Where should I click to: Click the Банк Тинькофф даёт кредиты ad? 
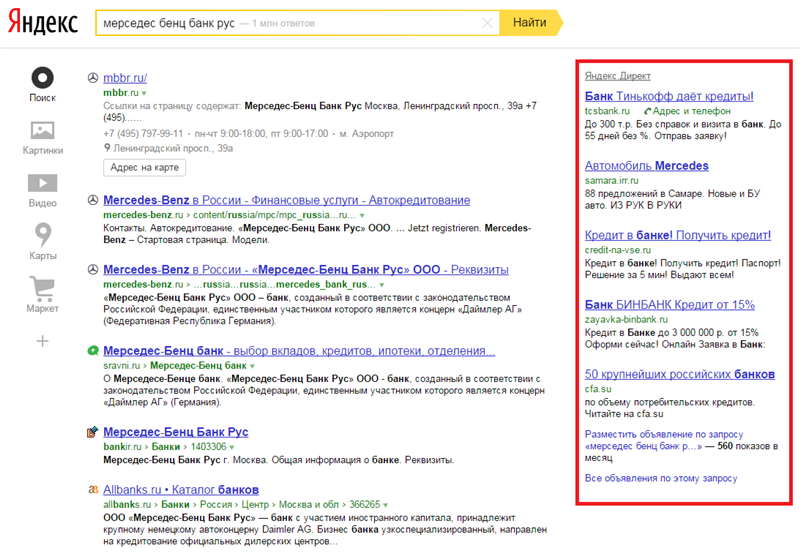pyautogui.click(x=668, y=96)
